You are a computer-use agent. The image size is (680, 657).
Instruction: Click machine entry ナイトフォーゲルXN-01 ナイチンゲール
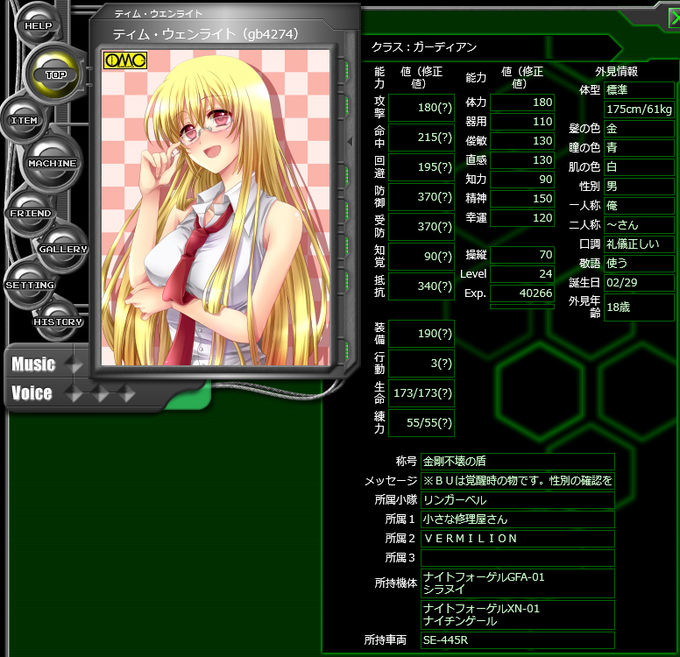pyautogui.click(x=517, y=615)
